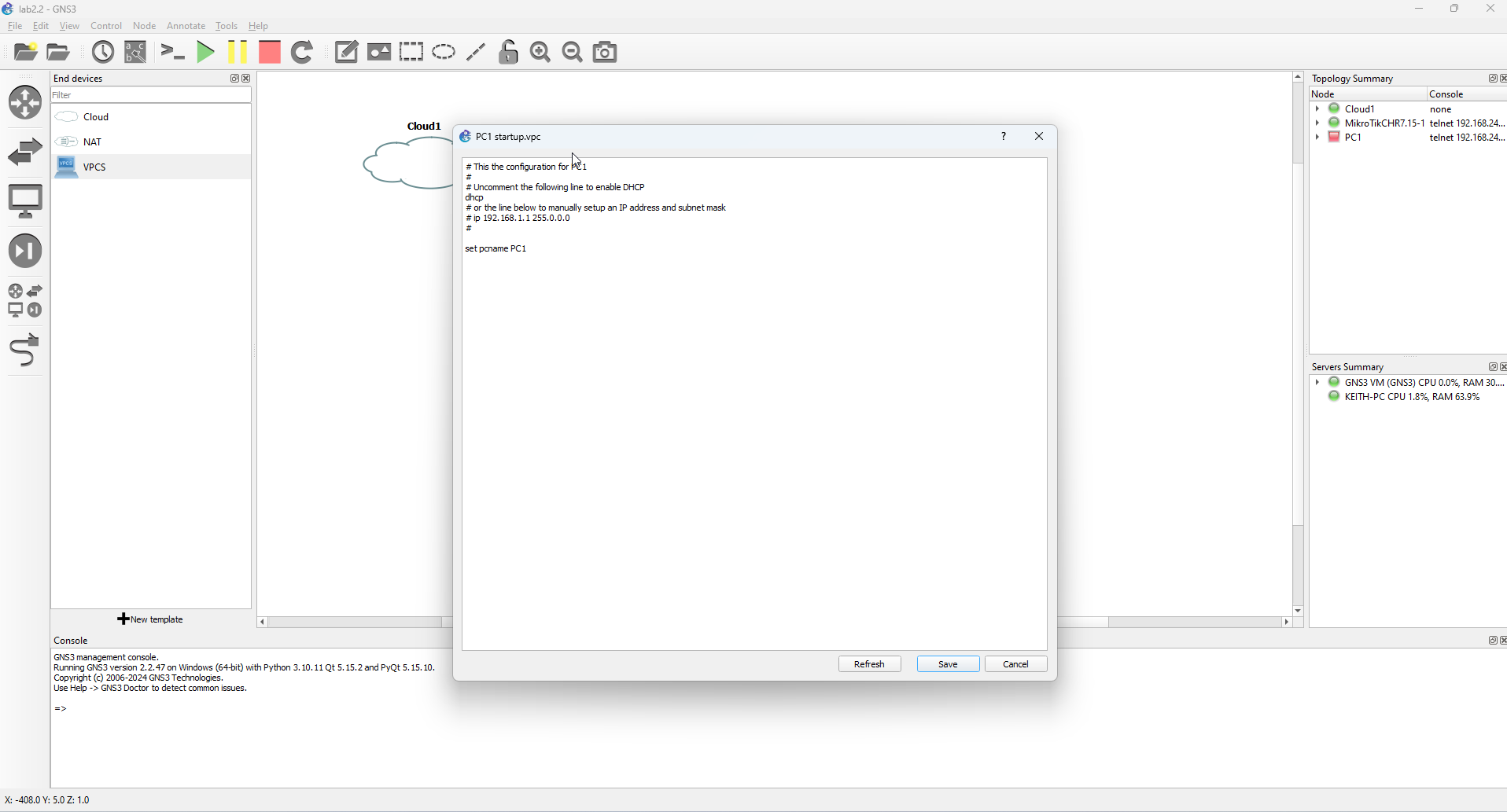Click the Stop all nodes red icon
This screenshot has height=812, width=1507.
270,53
